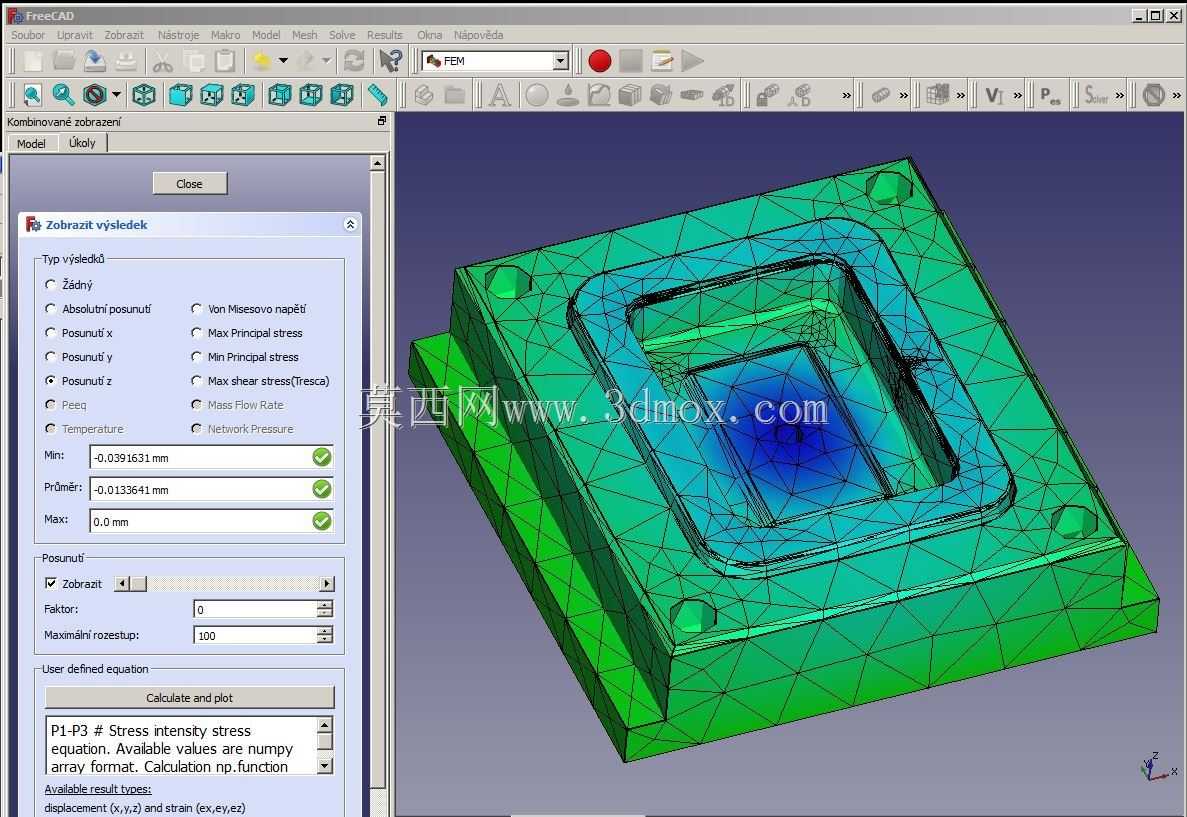The height and width of the screenshot is (817, 1187).
Task: Click the New document icon
Action: point(33,61)
